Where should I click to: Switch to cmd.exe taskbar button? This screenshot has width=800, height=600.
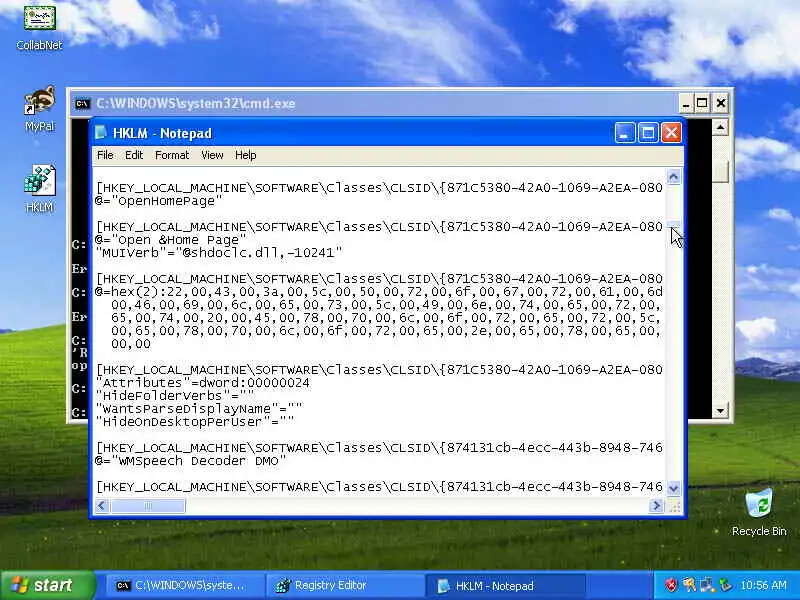(x=184, y=586)
